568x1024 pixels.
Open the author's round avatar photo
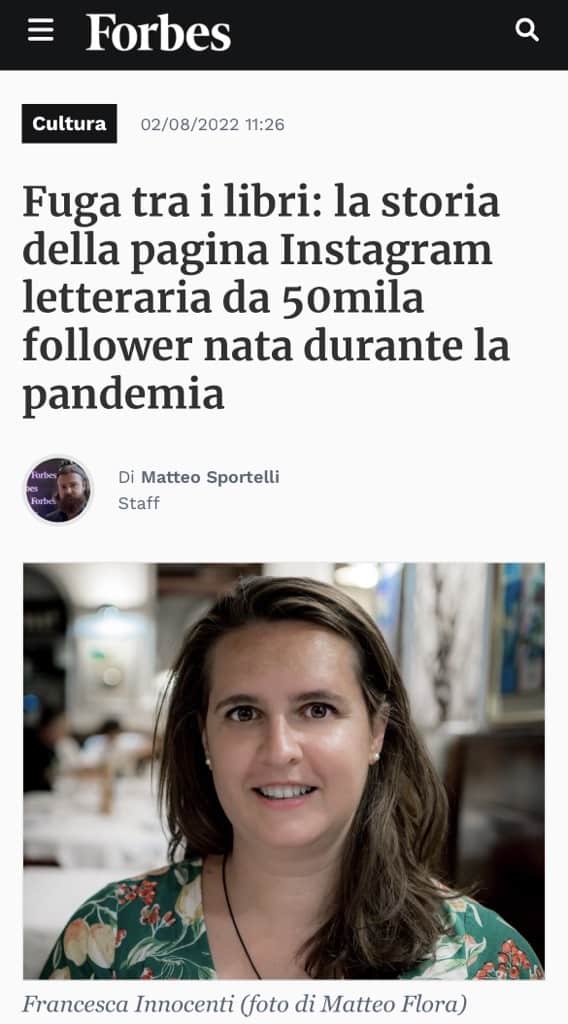tap(58, 490)
